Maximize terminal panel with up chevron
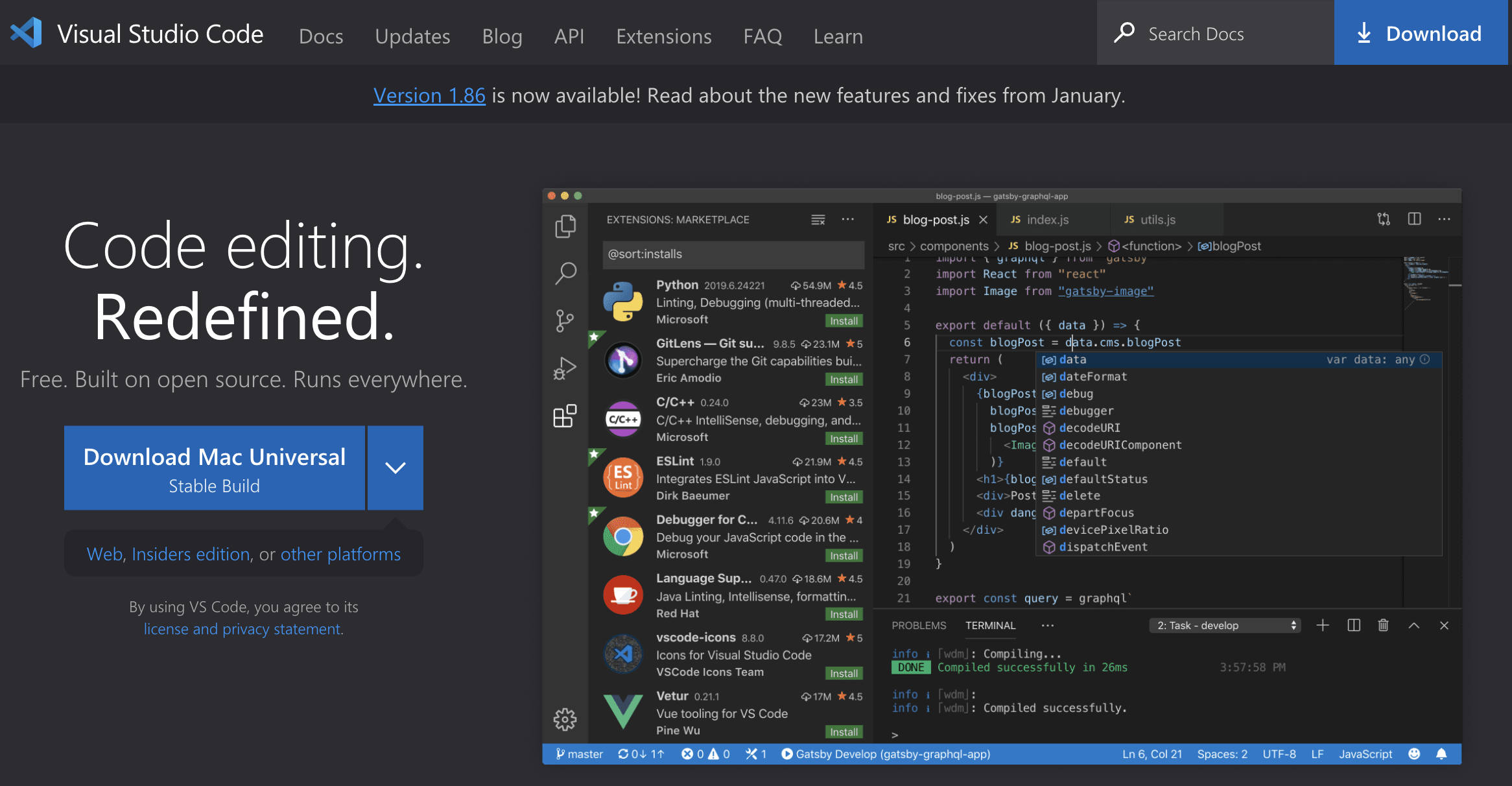The width and height of the screenshot is (1512, 786). pyautogui.click(x=1413, y=625)
